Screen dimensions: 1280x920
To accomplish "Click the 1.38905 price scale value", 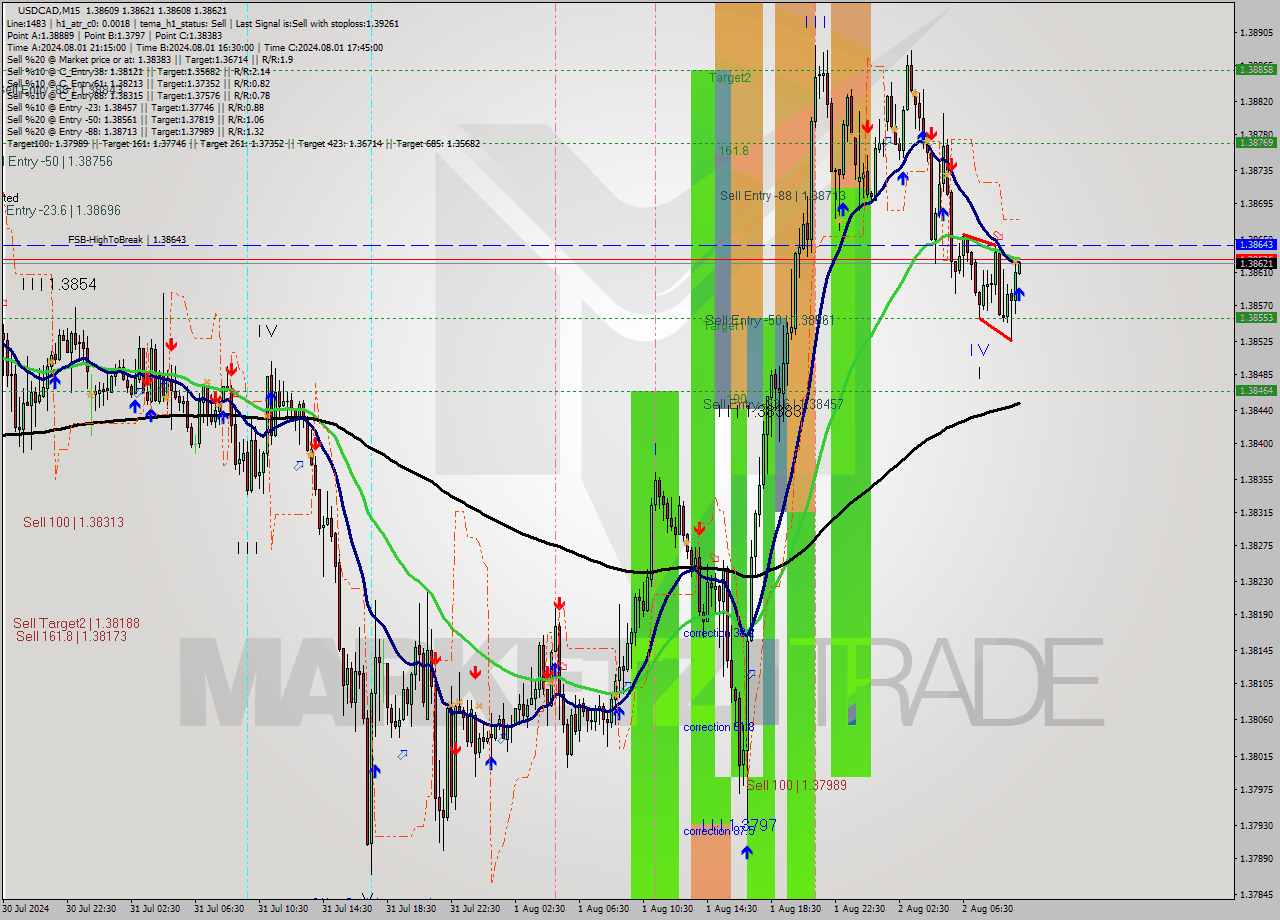I will [1256, 33].
